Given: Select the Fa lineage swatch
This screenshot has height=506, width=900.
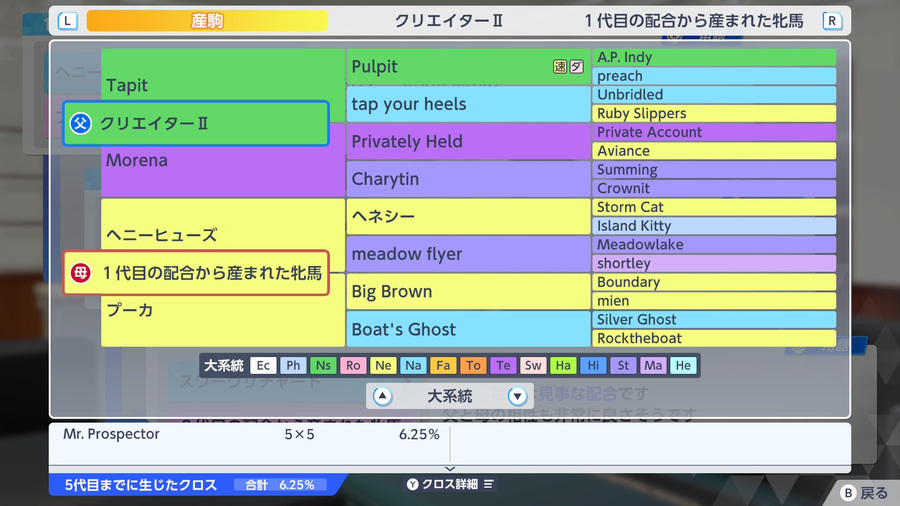Looking at the screenshot, I should [x=443, y=365].
